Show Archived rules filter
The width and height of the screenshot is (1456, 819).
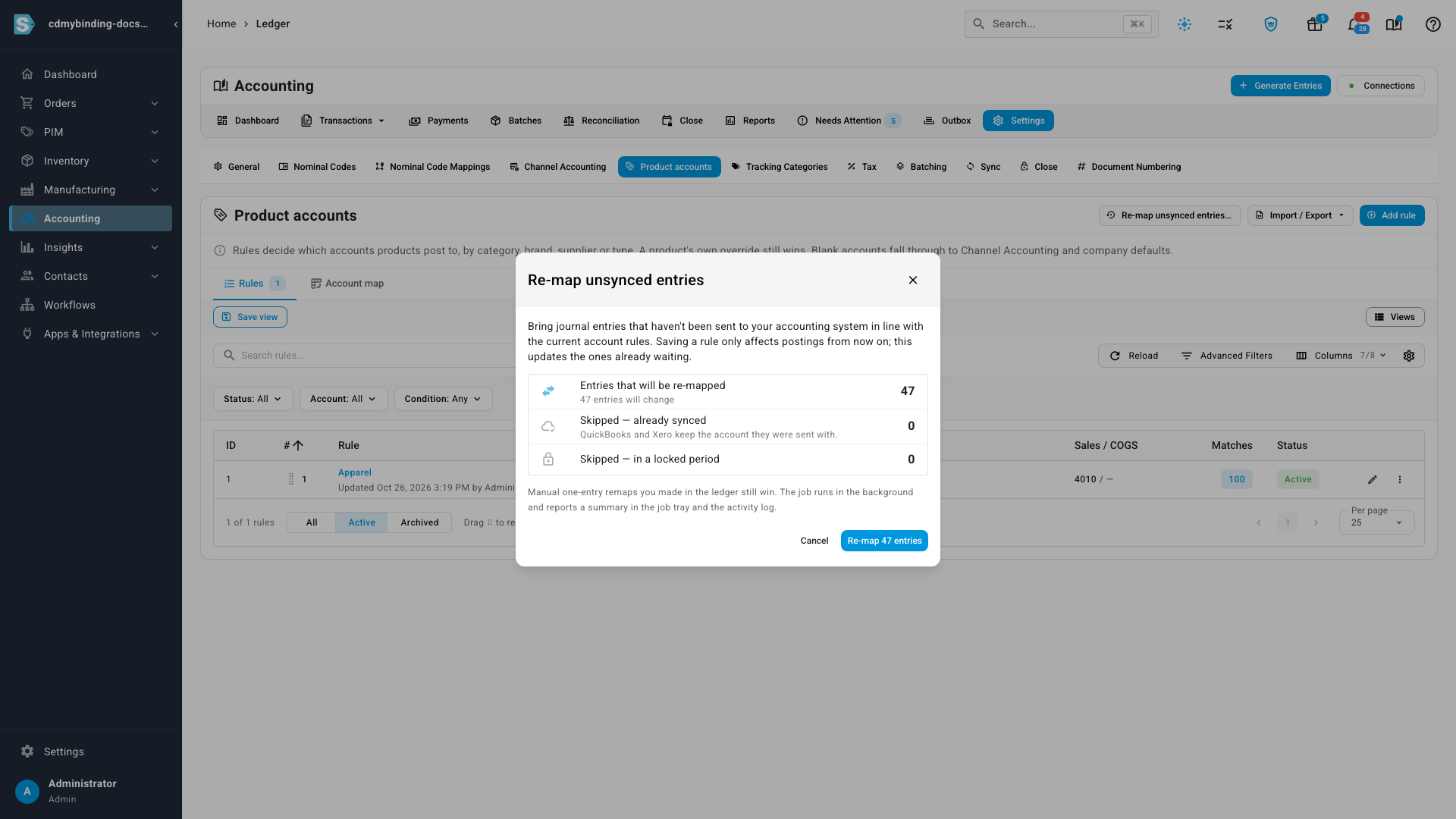[419, 522]
